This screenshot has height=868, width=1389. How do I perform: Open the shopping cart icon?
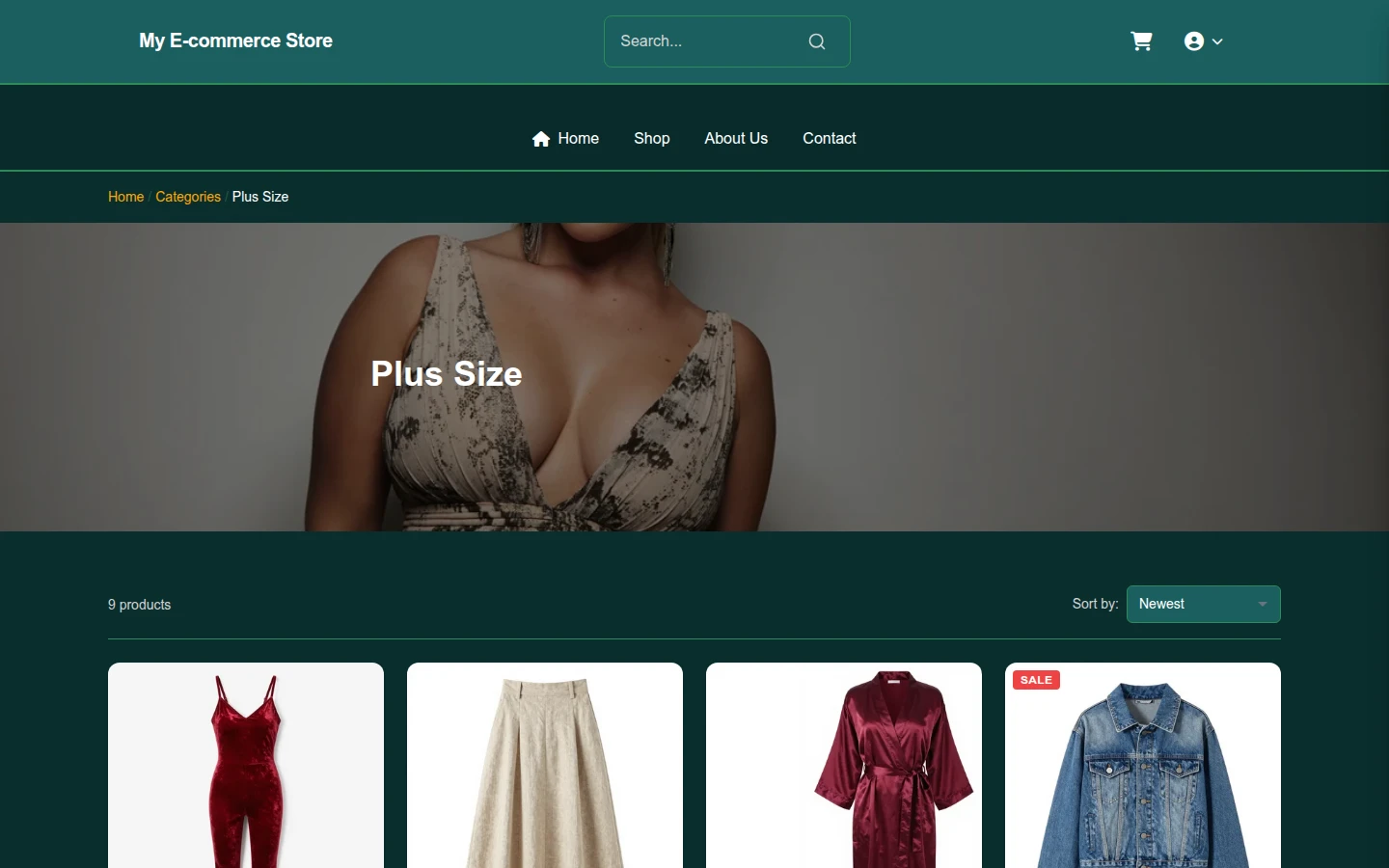(1141, 41)
